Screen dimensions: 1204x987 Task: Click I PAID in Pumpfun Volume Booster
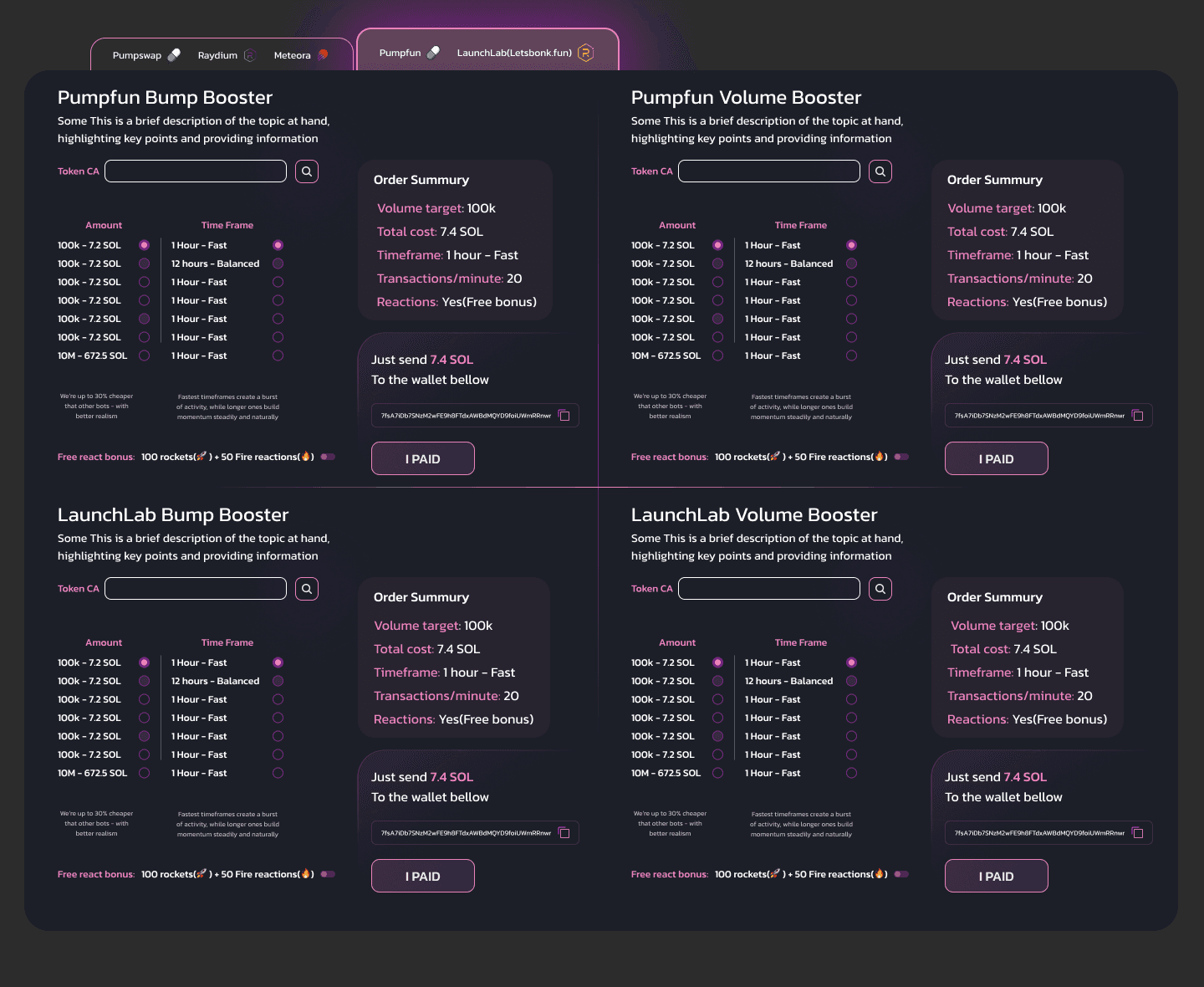997,458
